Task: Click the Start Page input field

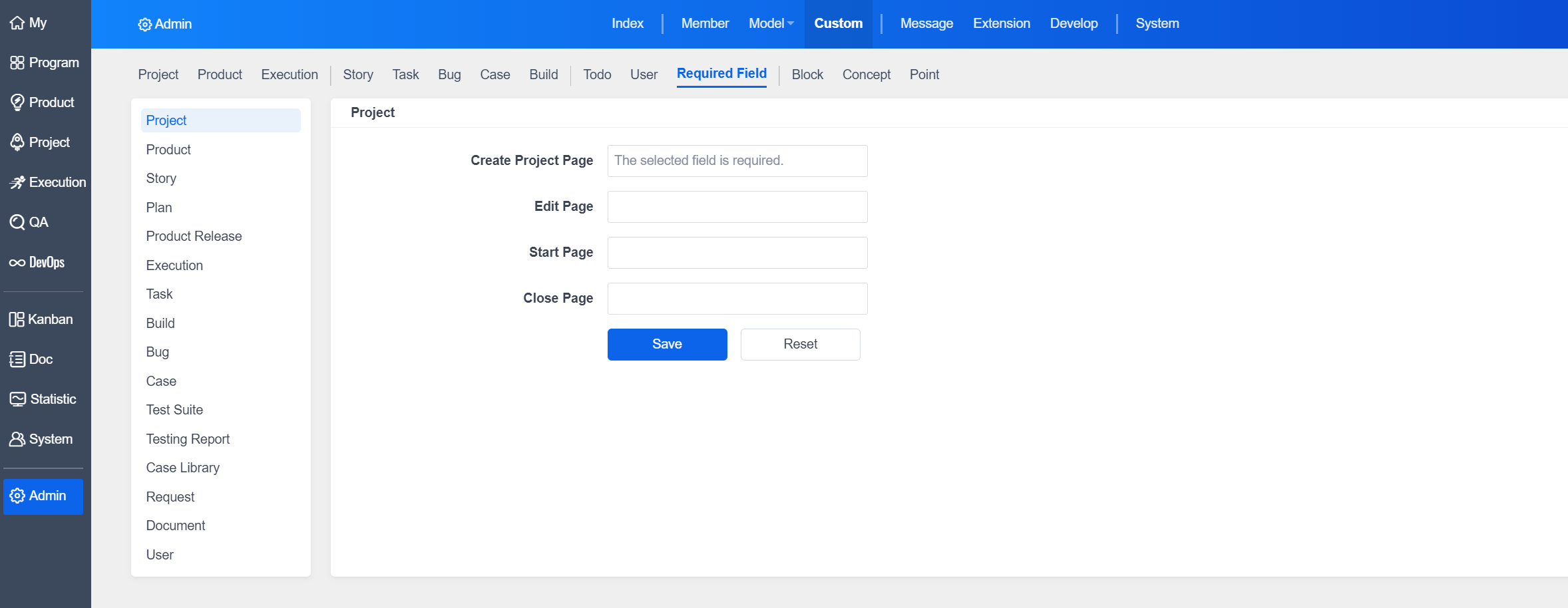Action: tap(737, 253)
